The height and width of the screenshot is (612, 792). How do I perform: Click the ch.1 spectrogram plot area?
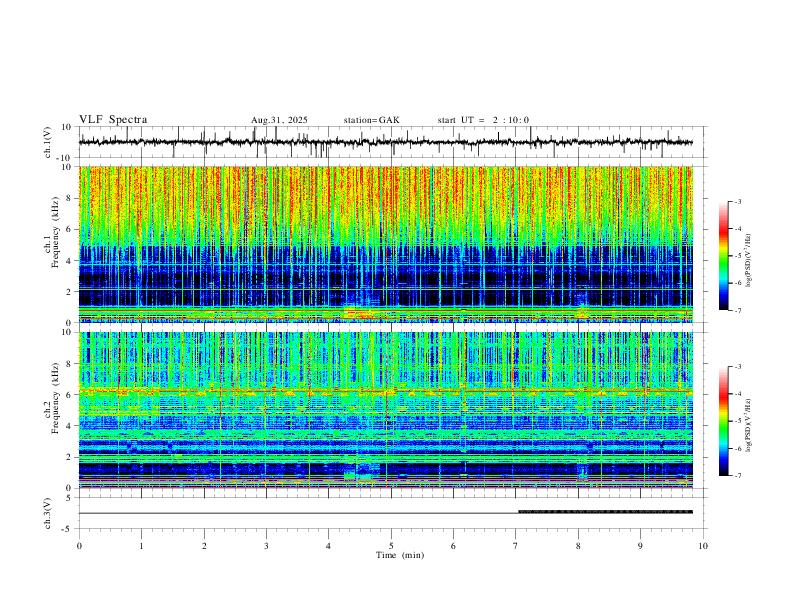coord(386,244)
